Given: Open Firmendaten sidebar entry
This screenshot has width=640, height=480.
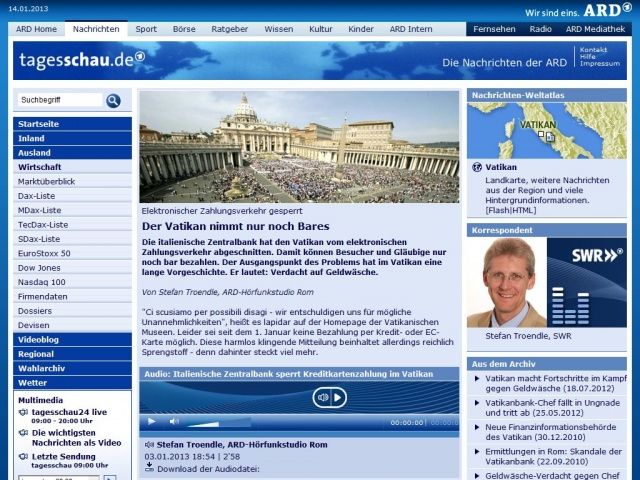Looking at the screenshot, I should pyautogui.click(x=72, y=296).
